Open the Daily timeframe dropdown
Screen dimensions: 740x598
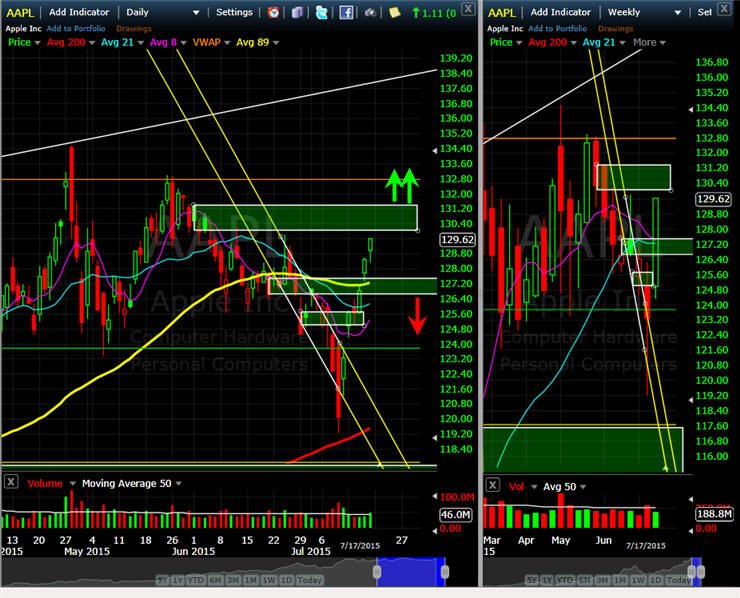click(163, 12)
